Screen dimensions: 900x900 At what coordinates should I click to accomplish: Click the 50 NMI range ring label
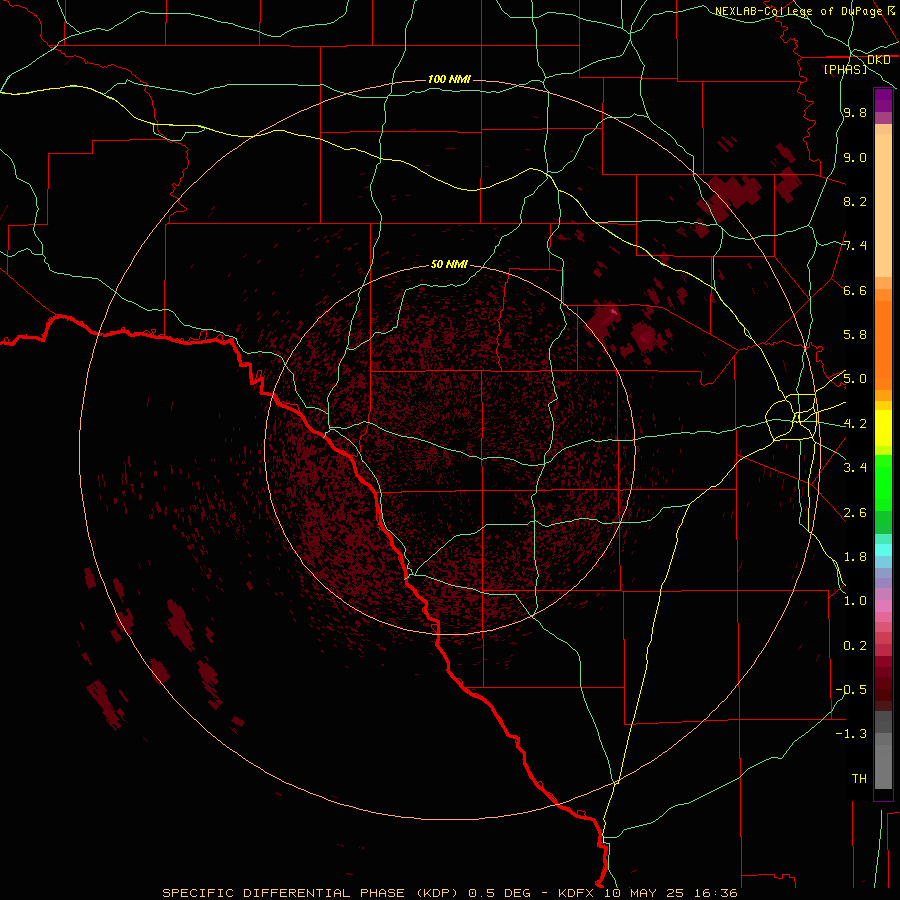pyautogui.click(x=449, y=264)
